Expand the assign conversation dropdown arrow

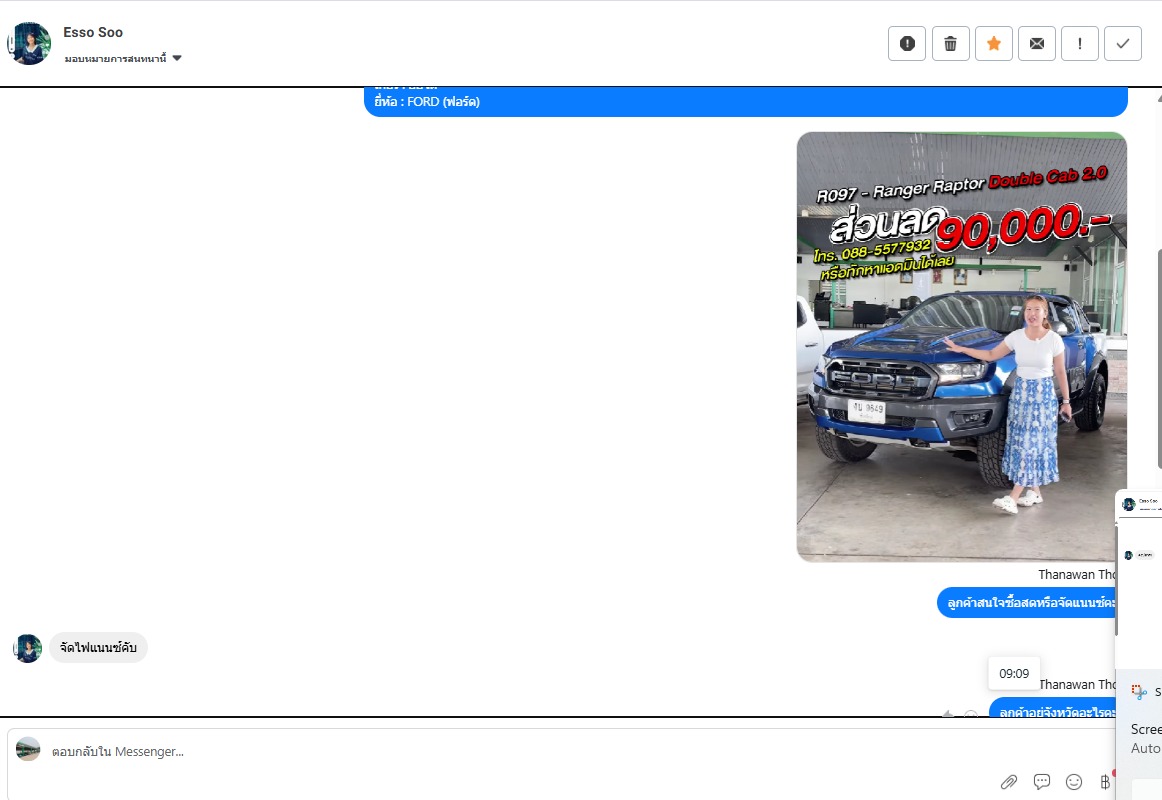coord(177,58)
